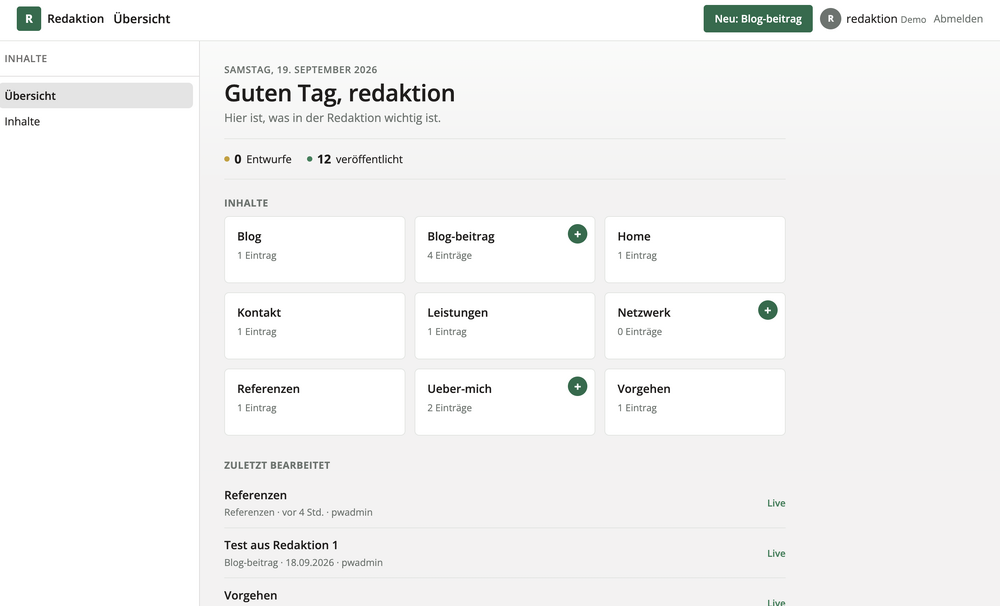Add new Blog-beitrag via plus icon
The width and height of the screenshot is (1000, 606).
point(577,234)
